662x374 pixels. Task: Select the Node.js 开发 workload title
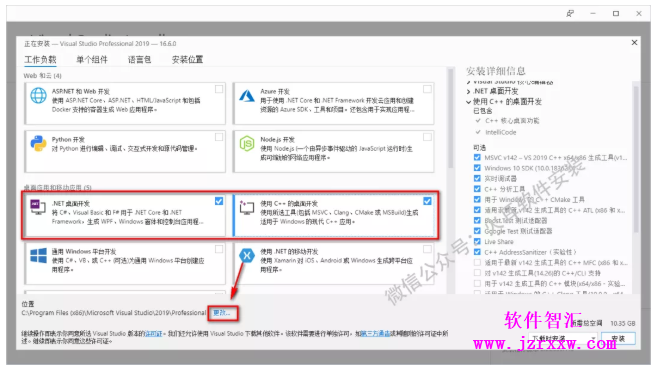pos(277,139)
